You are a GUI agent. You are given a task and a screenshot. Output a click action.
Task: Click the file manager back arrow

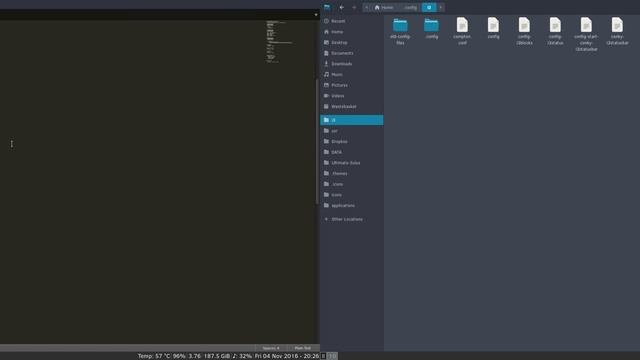coord(342,7)
